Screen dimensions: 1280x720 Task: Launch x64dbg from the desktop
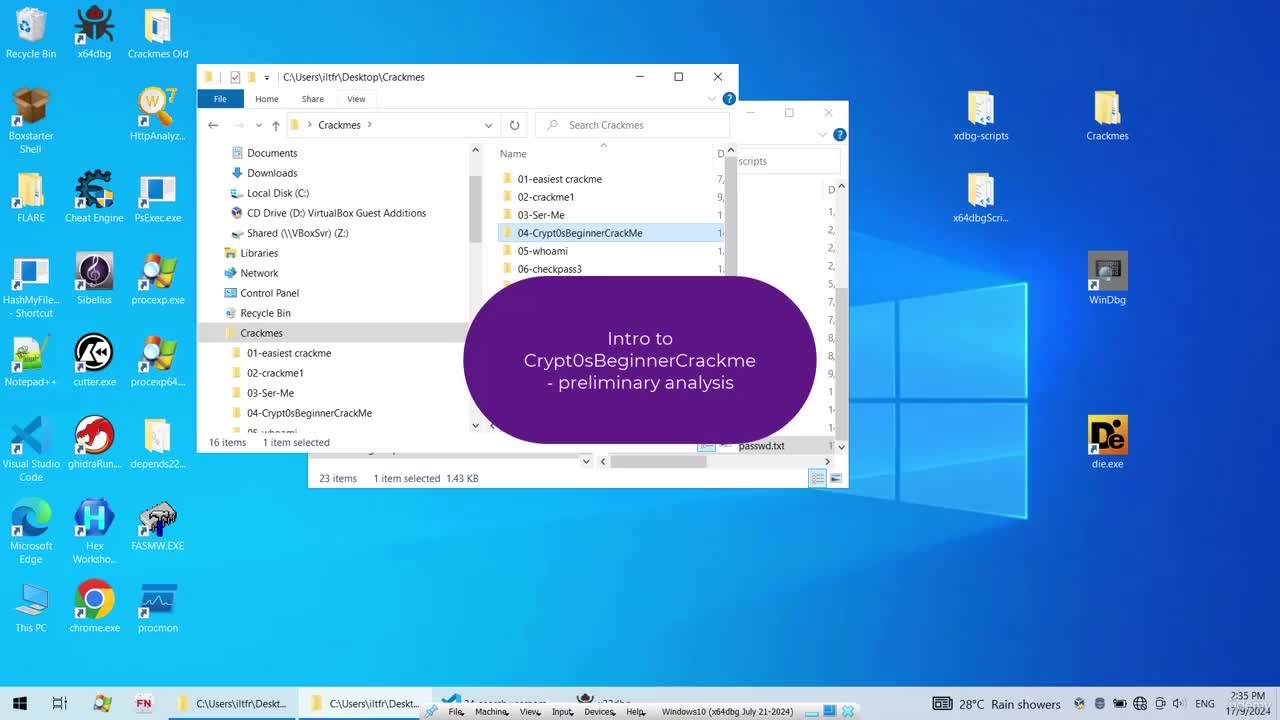pyautogui.click(x=94, y=34)
